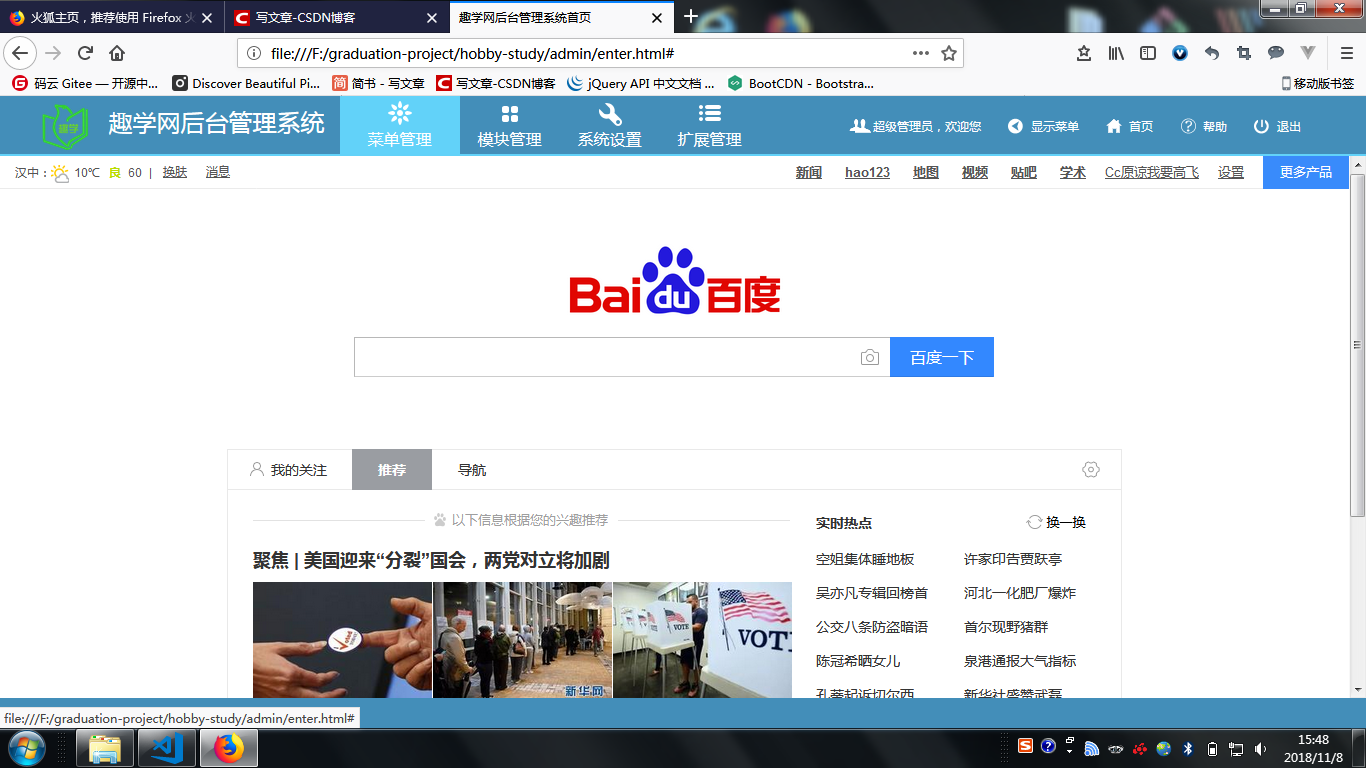Click 换一换 to refresh hot topics
The image size is (1366, 768).
[1057, 522]
